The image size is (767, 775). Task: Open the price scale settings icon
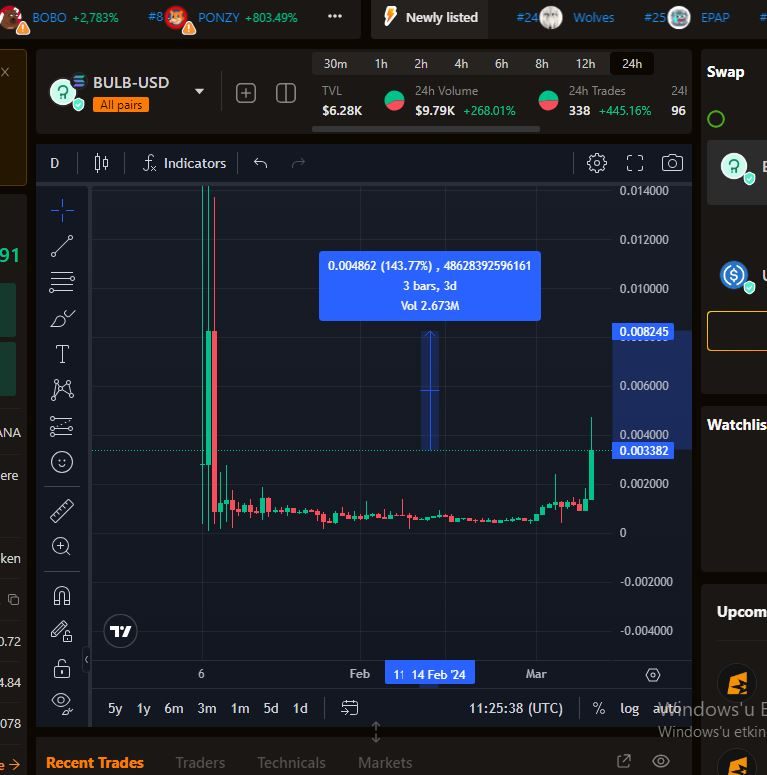(652, 675)
